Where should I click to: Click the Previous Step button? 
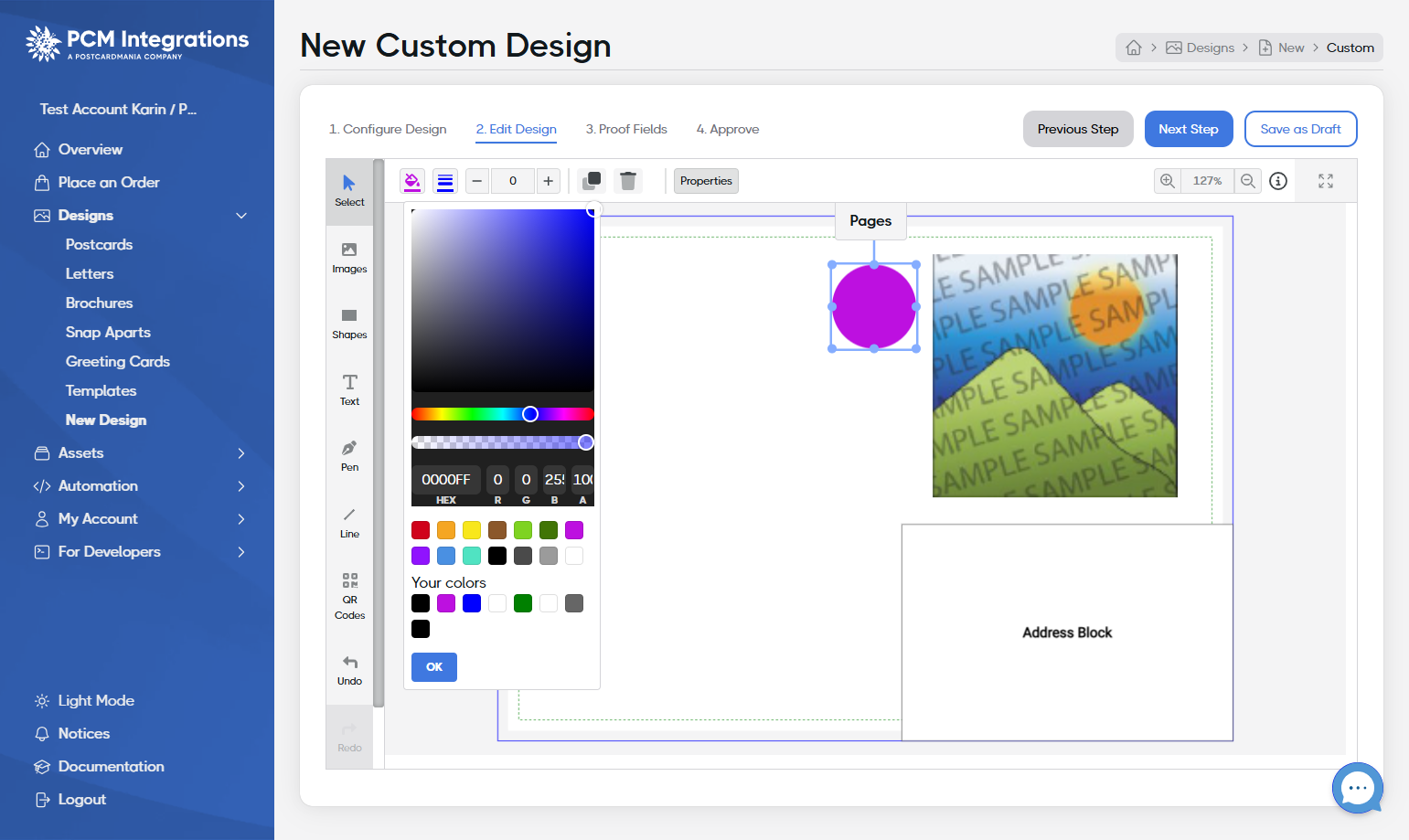click(x=1078, y=129)
